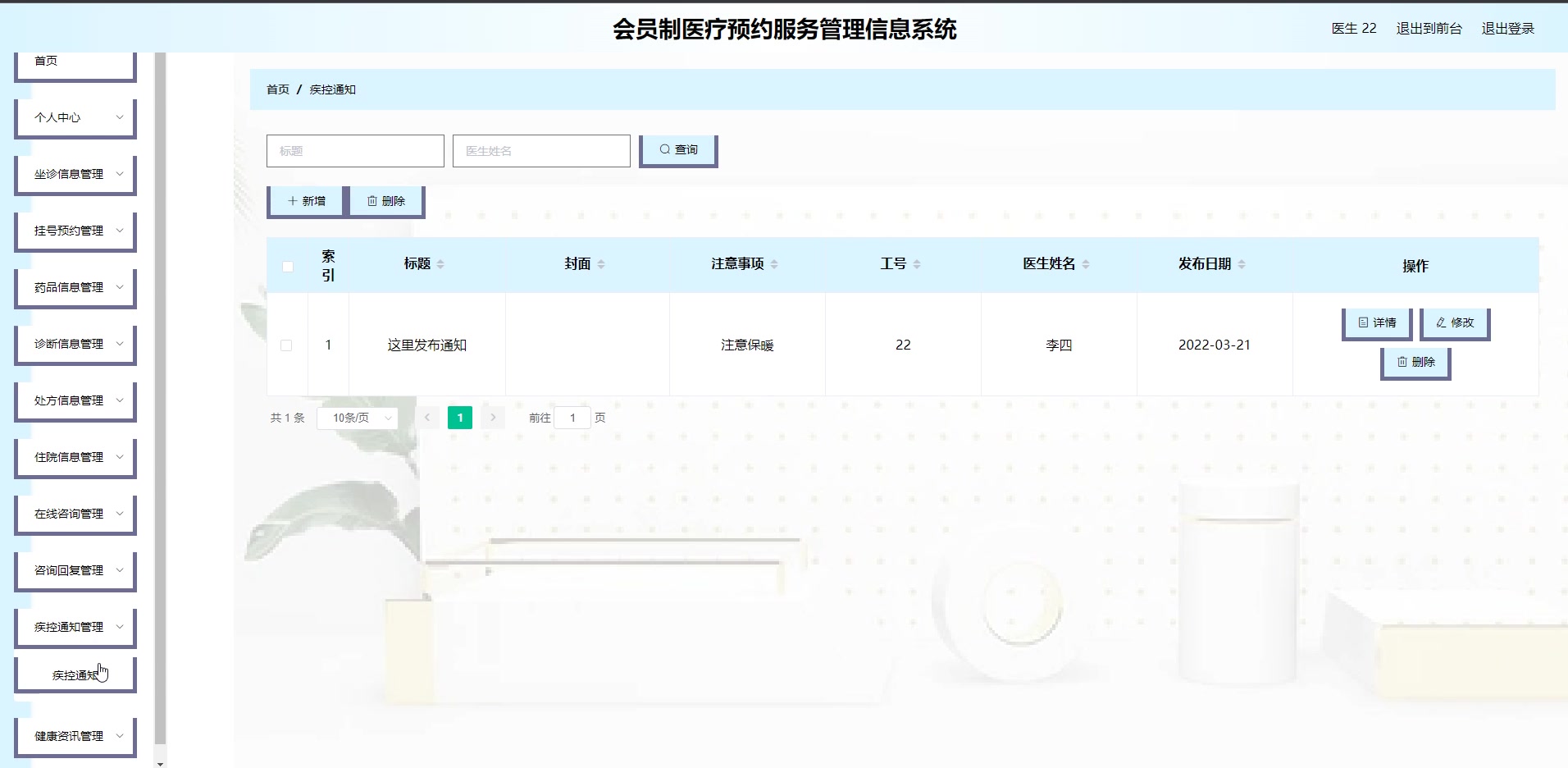Navigate to 首页 via the breadcrumb

coord(276,89)
